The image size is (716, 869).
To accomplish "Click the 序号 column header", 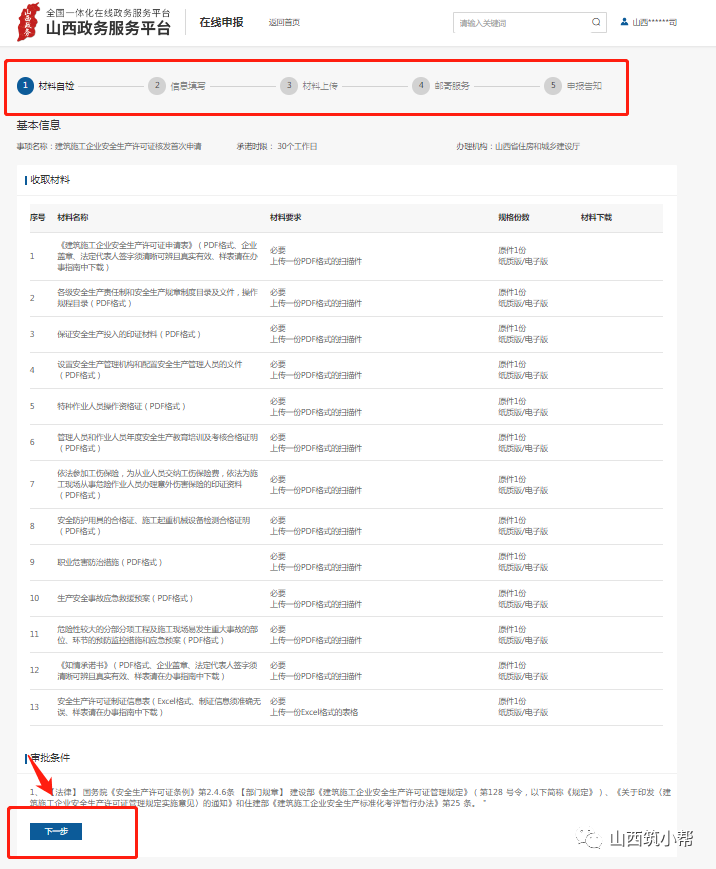I will 38,217.
